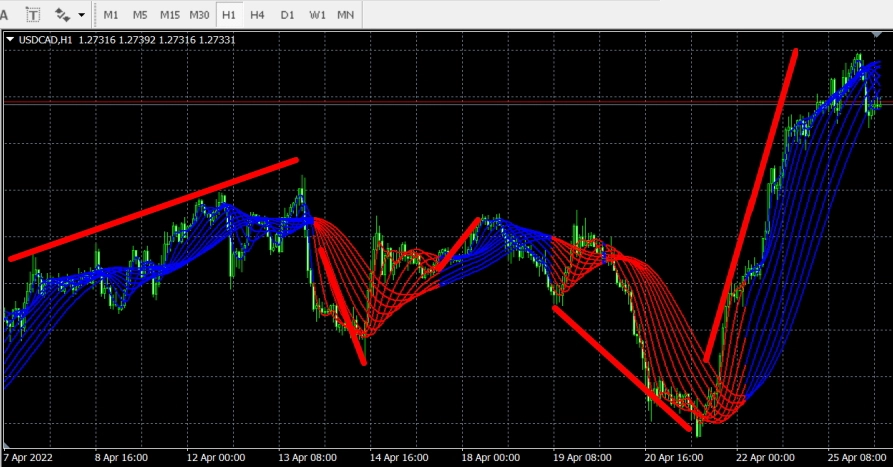
Task: Choose the MN monthly timeframe
Action: [x=346, y=15]
